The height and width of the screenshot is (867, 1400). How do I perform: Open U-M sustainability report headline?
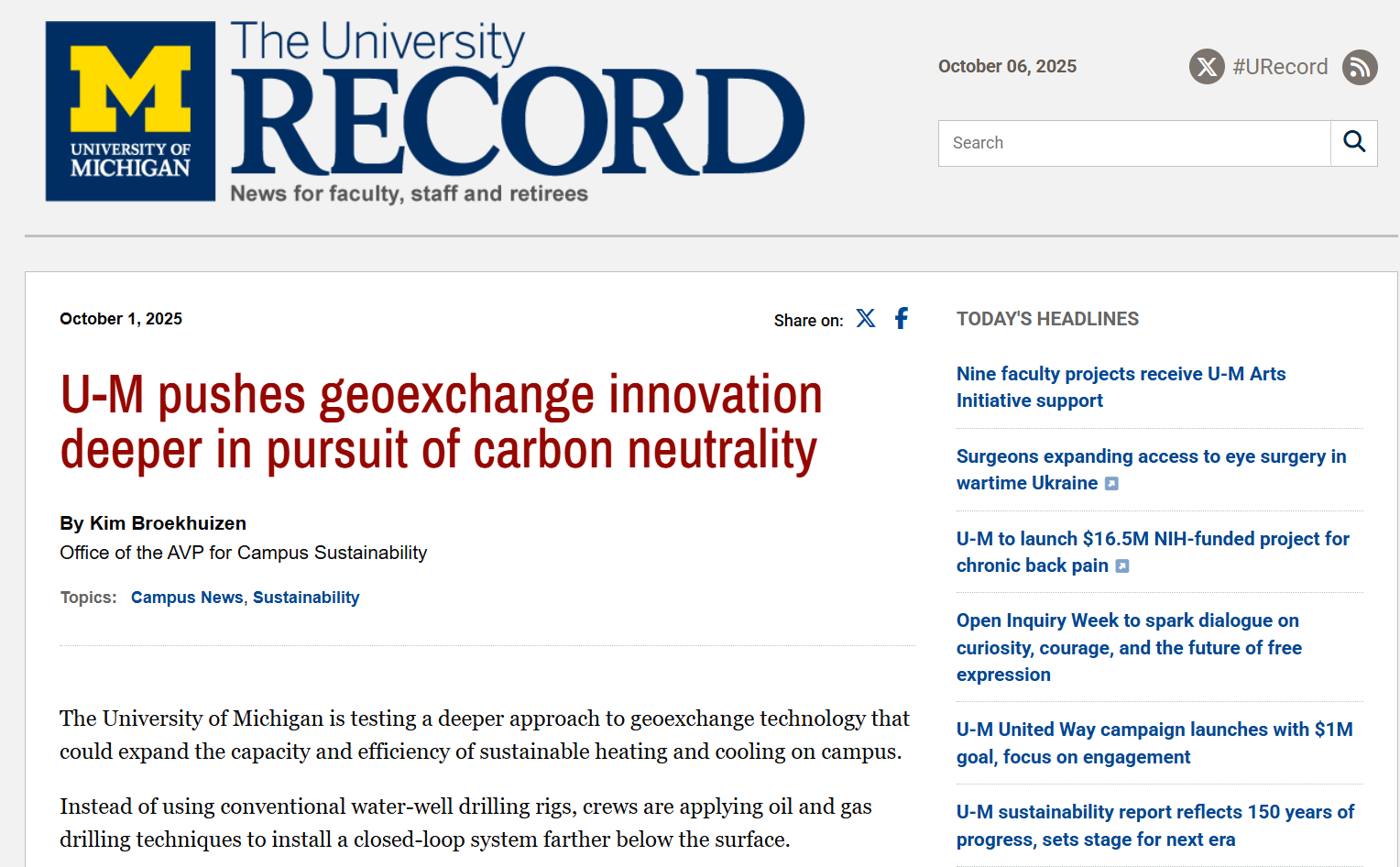(x=1155, y=826)
